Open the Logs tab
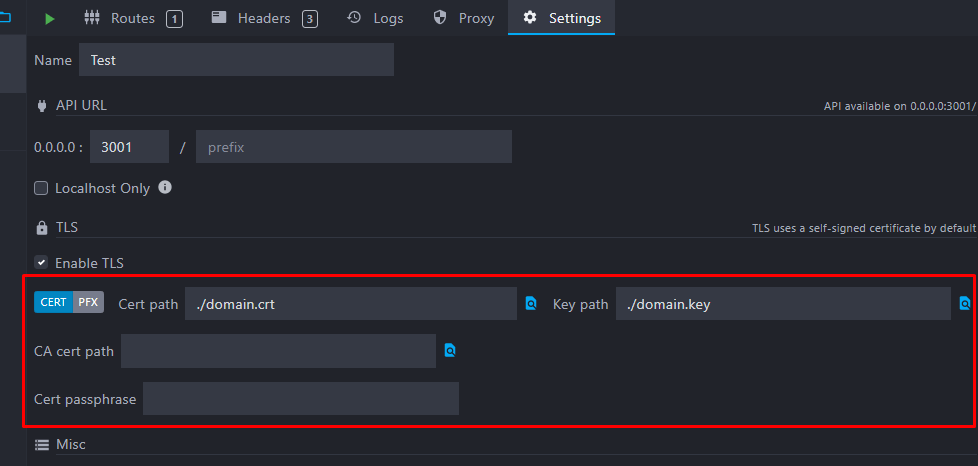Image resolution: width=978 pixels, height=466 pixels. [375, 18]
